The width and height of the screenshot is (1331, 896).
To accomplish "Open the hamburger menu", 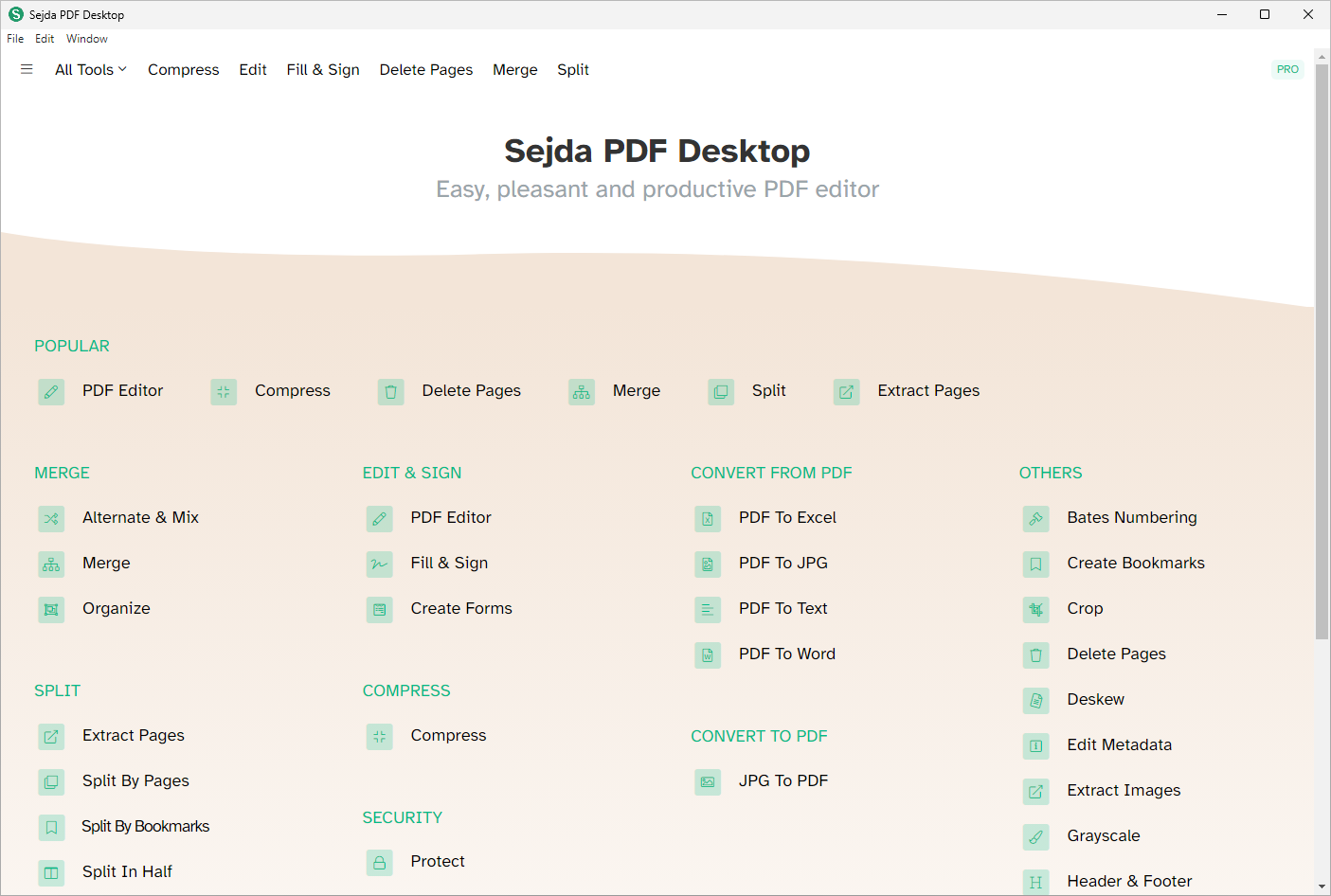I will pos(27,69).
